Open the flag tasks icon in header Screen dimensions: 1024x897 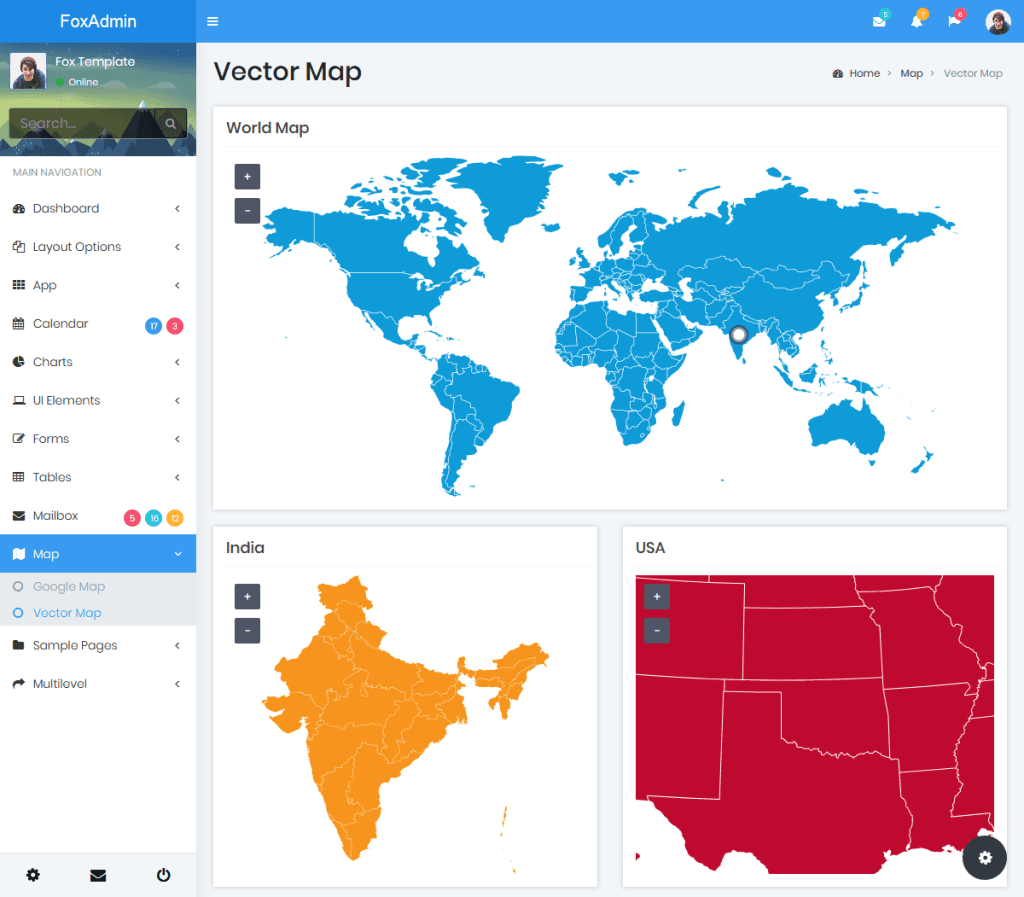954,22
